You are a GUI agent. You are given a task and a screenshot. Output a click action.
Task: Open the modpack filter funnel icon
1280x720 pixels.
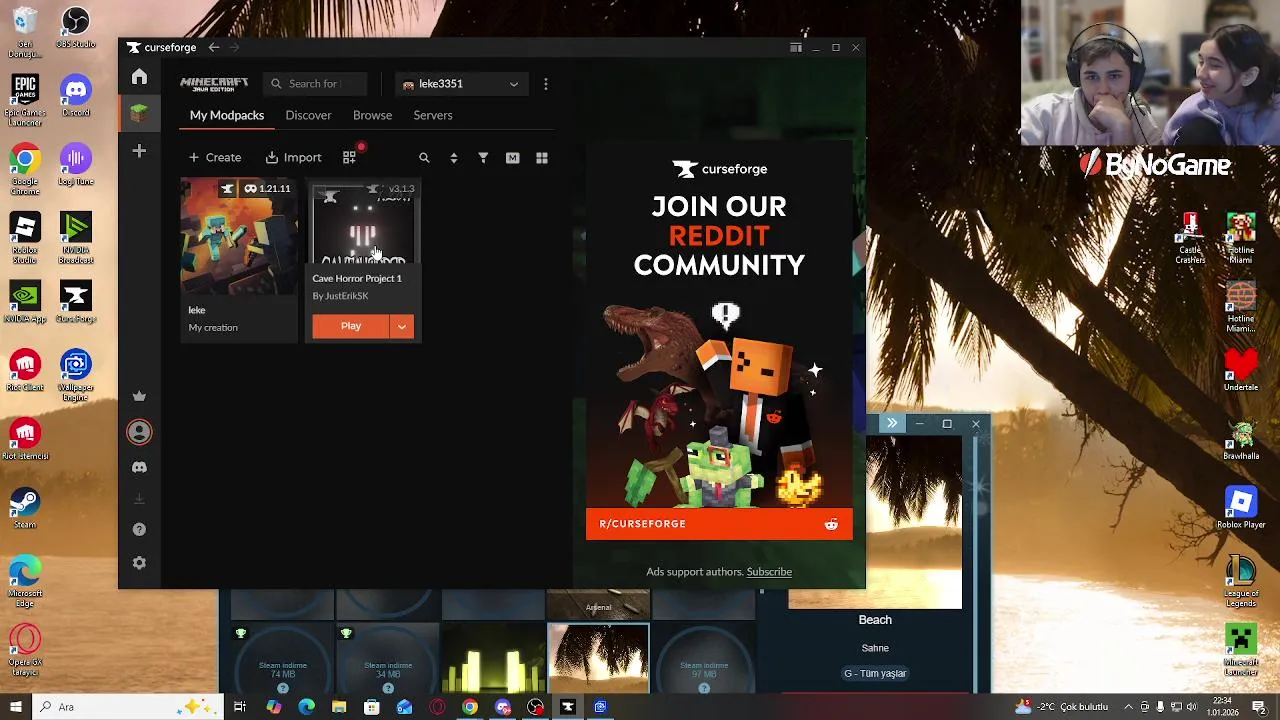(483, 158)
